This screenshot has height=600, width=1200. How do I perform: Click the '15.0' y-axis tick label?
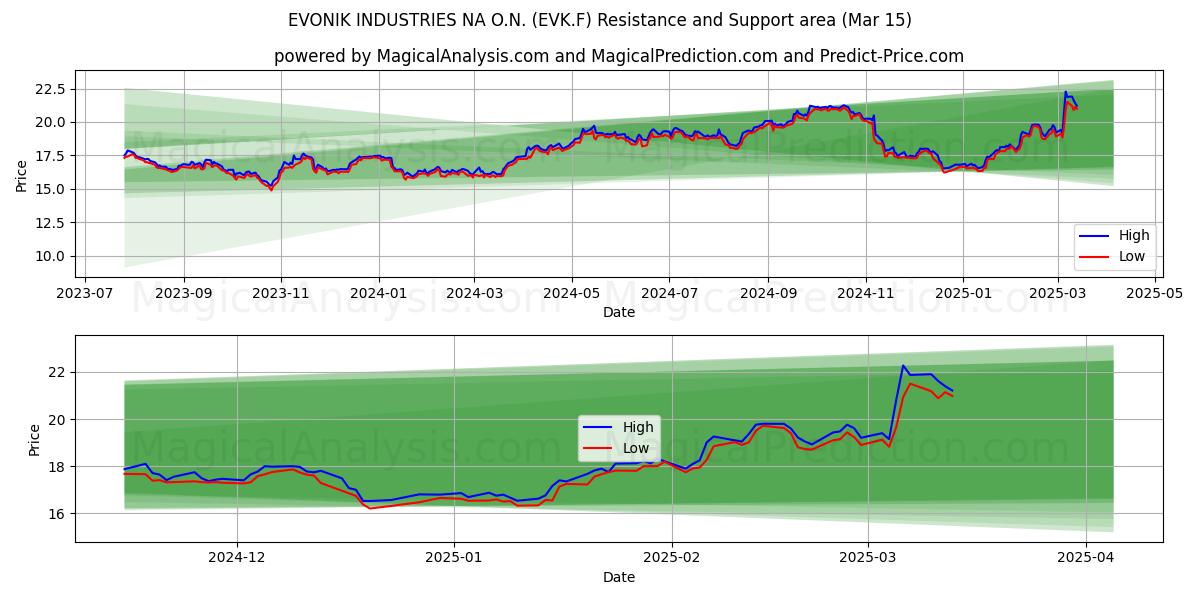click(51, 189)
